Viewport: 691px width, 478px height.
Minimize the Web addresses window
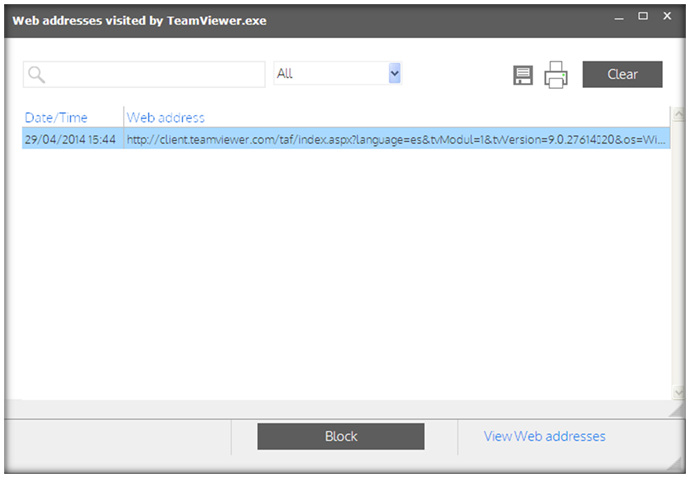click(619, 18)
